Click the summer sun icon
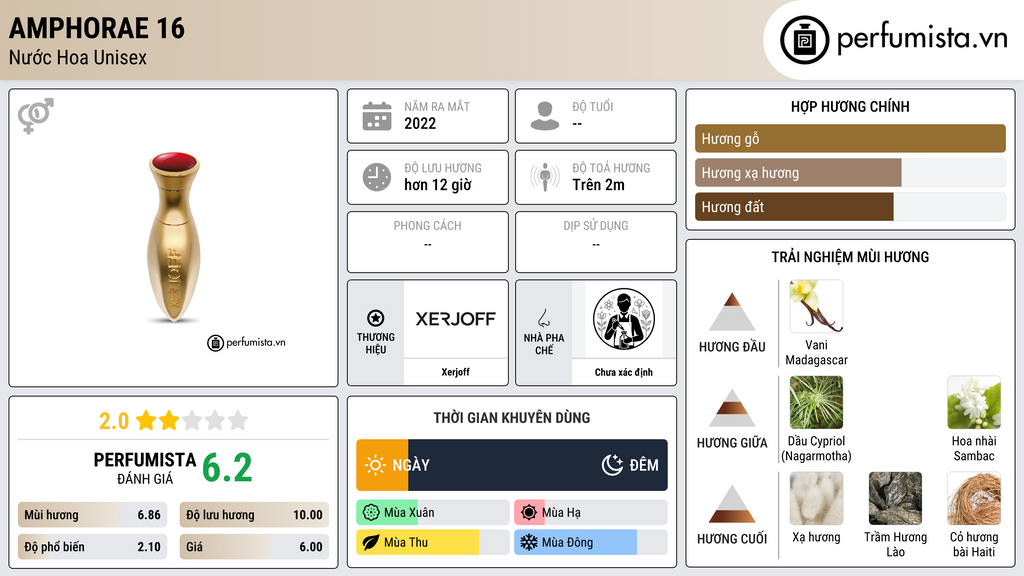Screen dimensions: 1024x576 click(x=529, y=513)
